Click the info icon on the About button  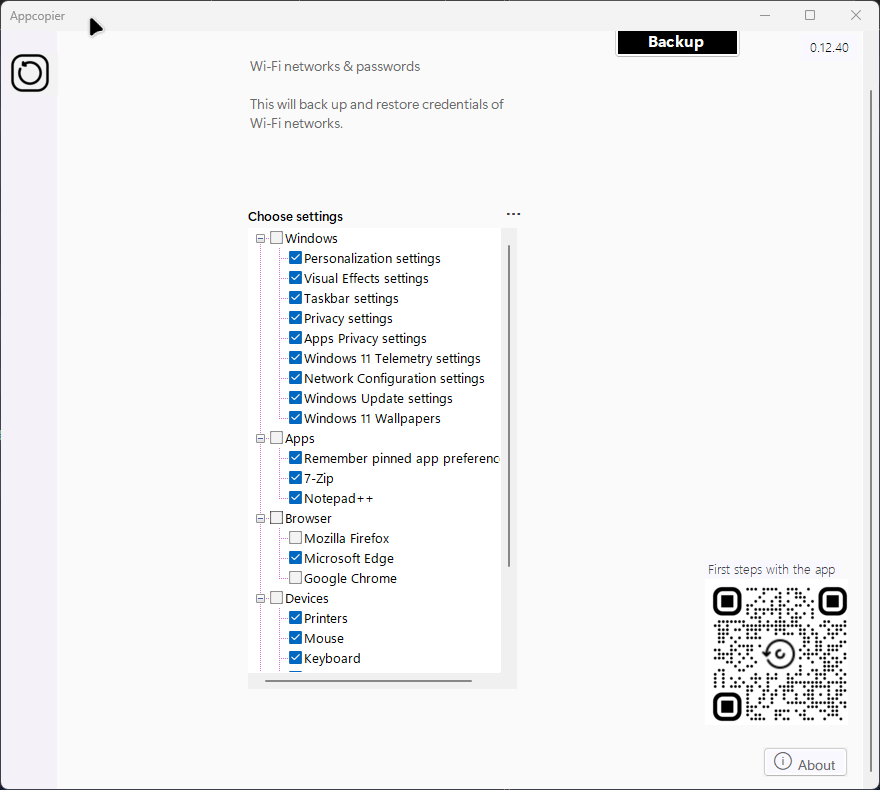[x=782, y=761]
